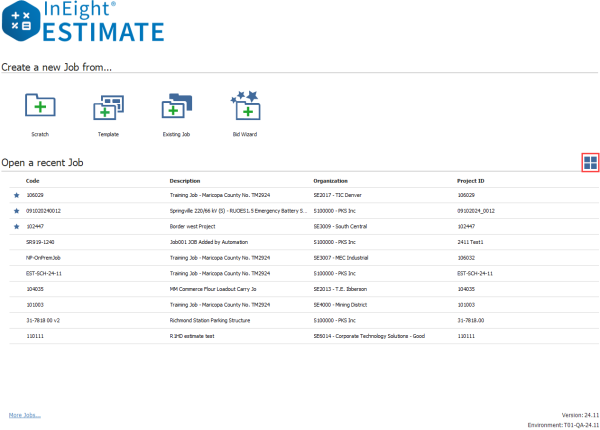Sort by the Project ID column header
600x430 pixels.
point(471,181)
